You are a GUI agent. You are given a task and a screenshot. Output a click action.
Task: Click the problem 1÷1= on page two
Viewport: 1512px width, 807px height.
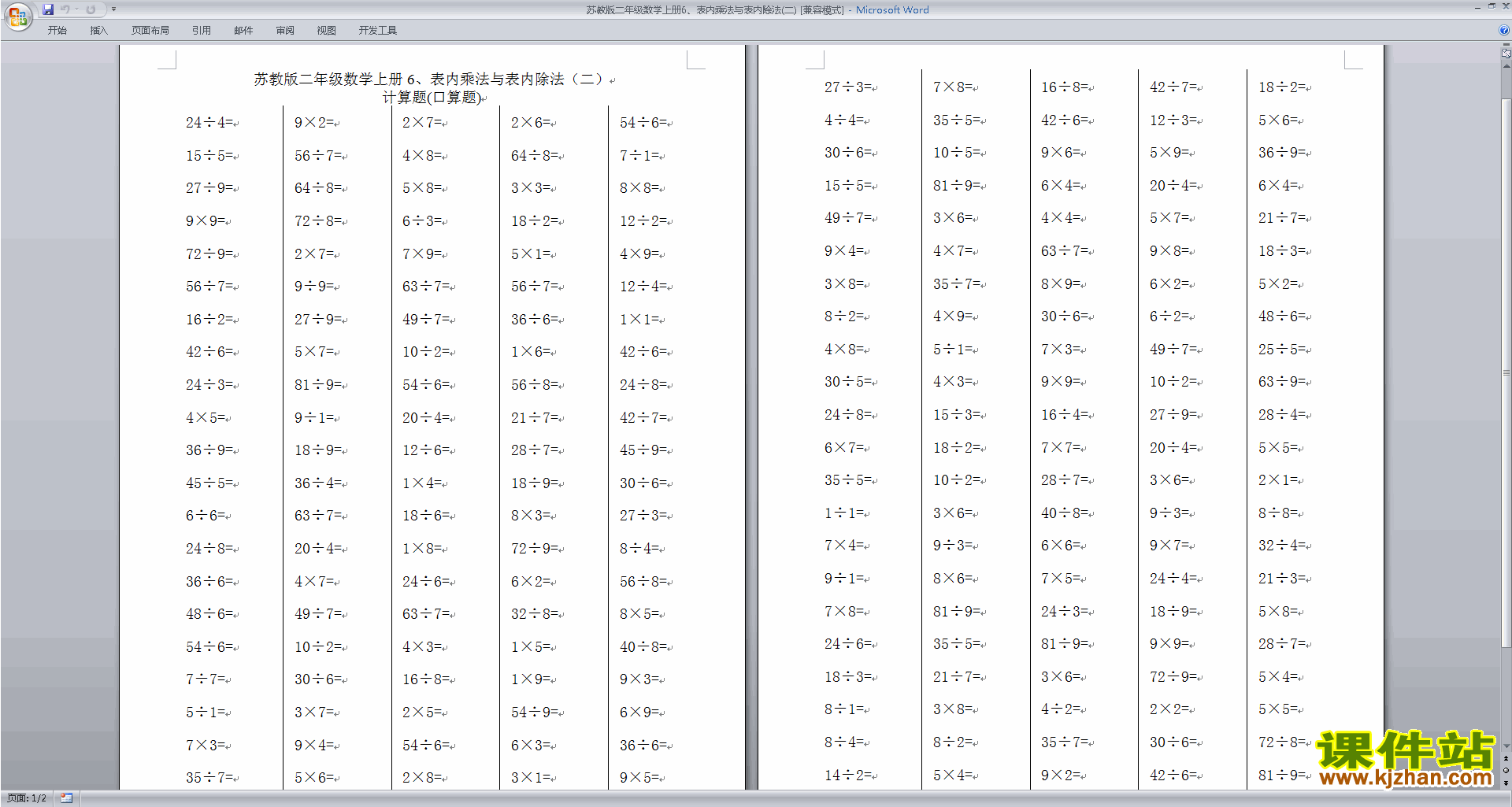click(x=843, y=513)
